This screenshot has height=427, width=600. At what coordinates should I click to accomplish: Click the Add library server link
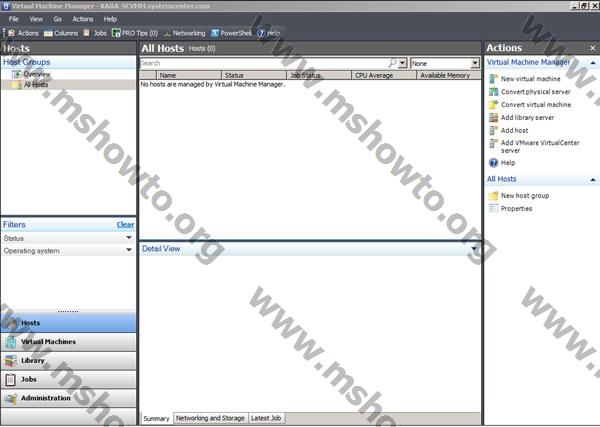[x=527, y=117]
